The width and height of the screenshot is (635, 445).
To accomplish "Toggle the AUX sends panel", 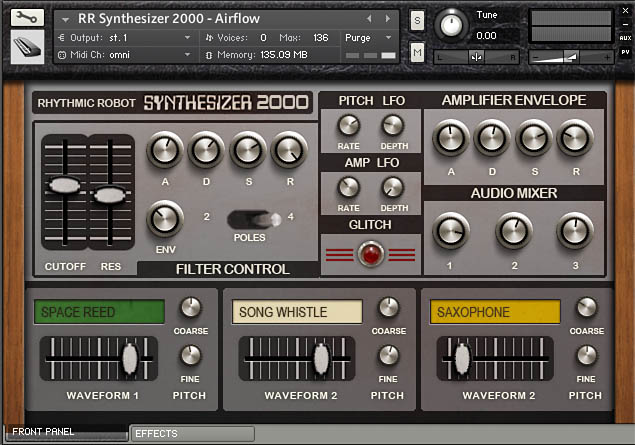I will click(x=625, y=38).
